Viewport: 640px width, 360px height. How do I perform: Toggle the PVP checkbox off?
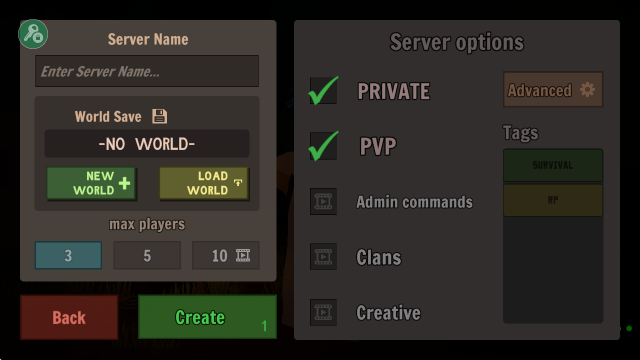(323, 146)
